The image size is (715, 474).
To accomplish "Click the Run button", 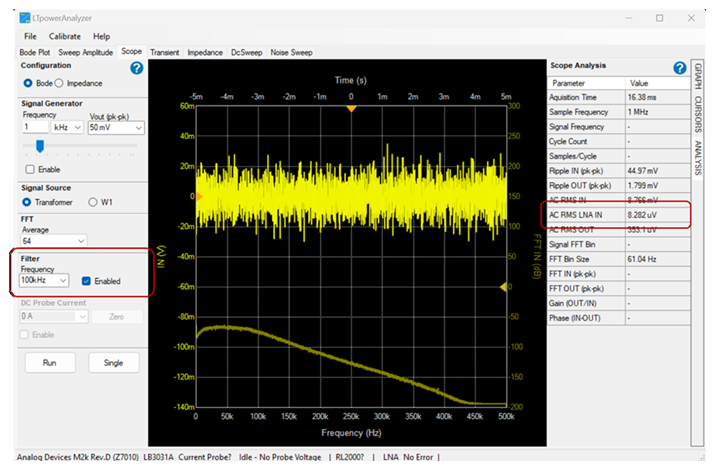I will [50, 363].
